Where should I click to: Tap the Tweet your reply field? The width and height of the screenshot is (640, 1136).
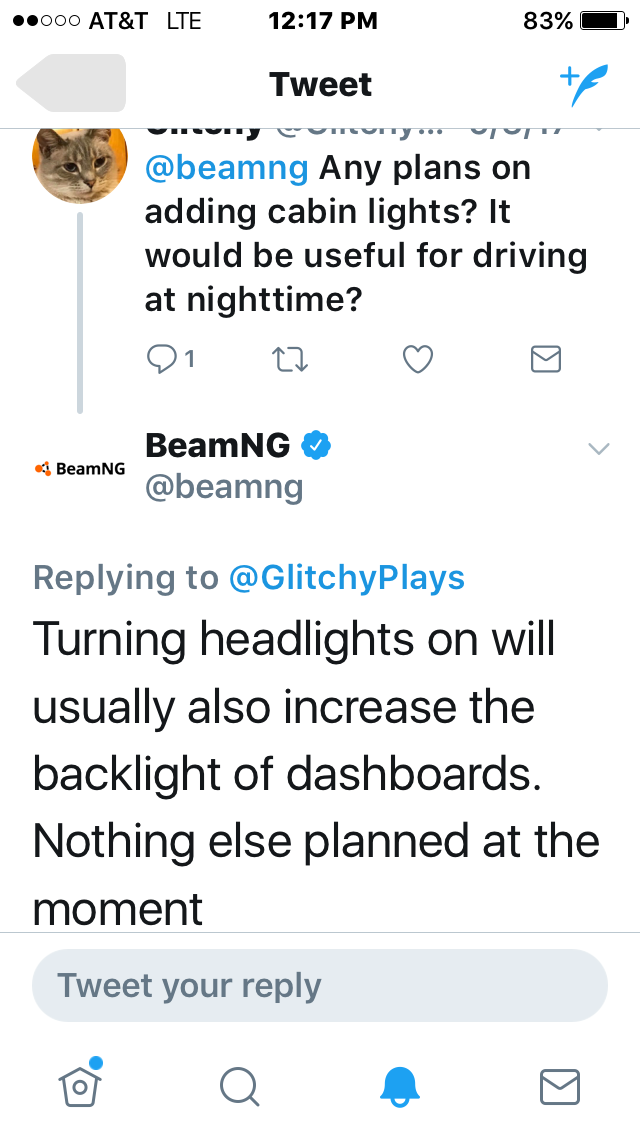[x=320, y=985]
